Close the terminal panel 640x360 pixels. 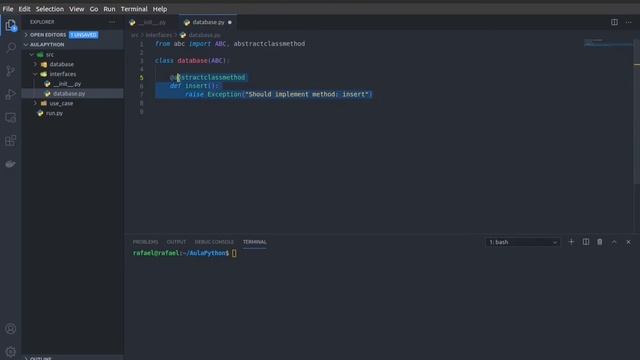click(x=629, y=242)
